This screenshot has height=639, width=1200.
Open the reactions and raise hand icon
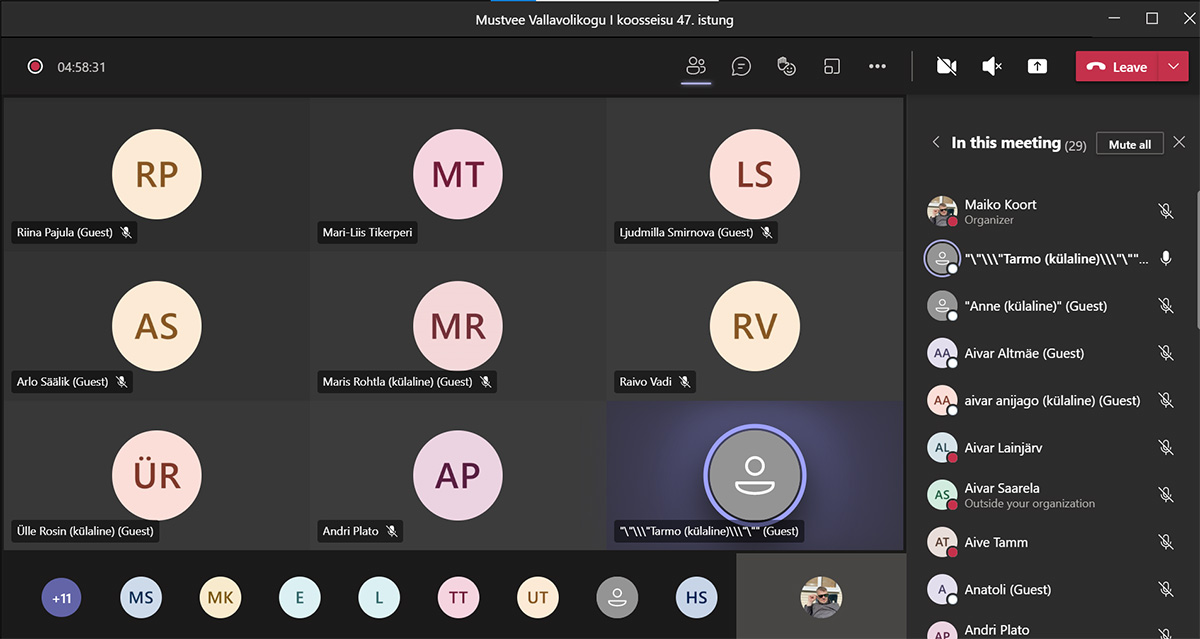787,67
